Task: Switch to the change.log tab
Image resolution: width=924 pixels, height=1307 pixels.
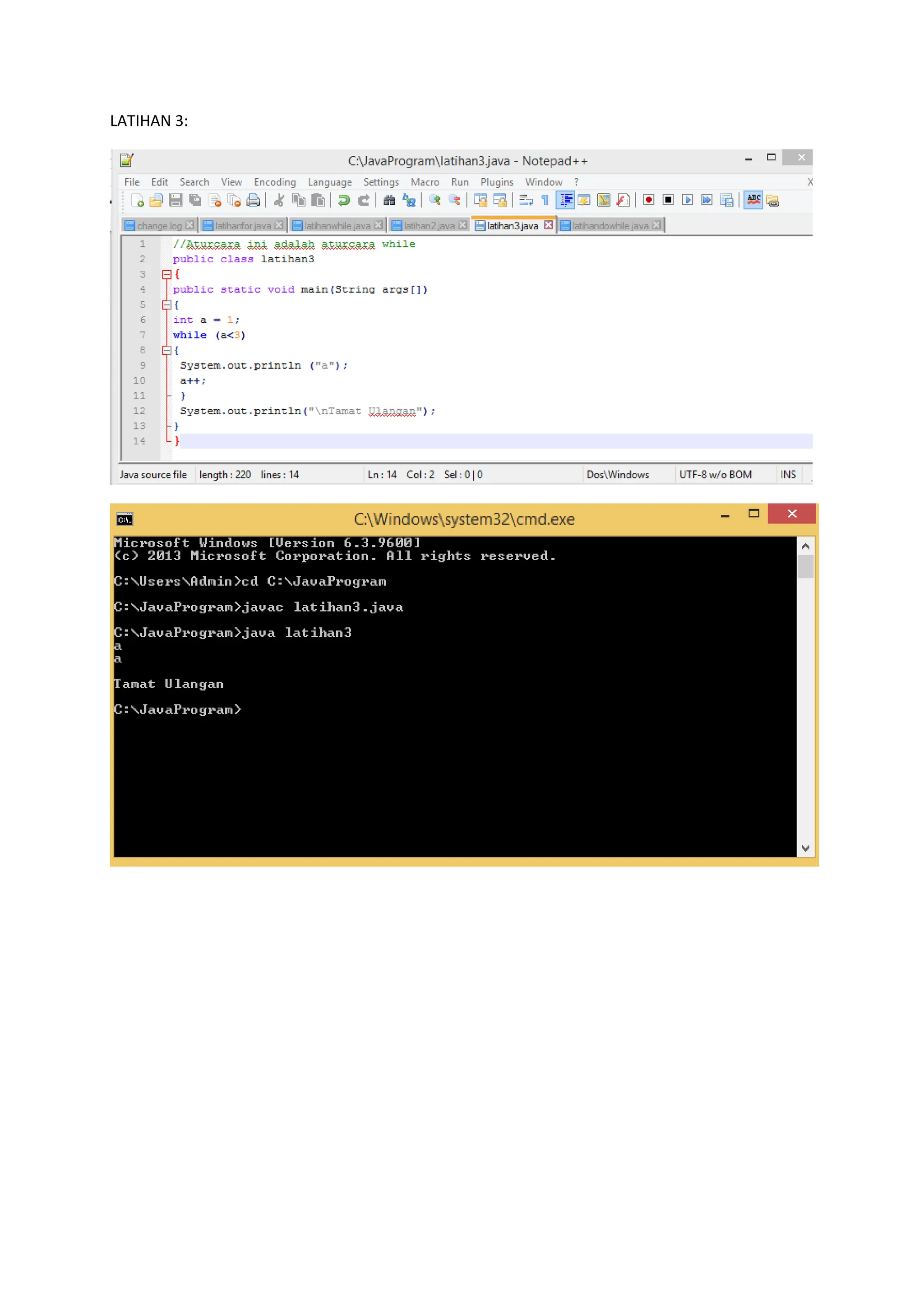Action: coord(159,226)
